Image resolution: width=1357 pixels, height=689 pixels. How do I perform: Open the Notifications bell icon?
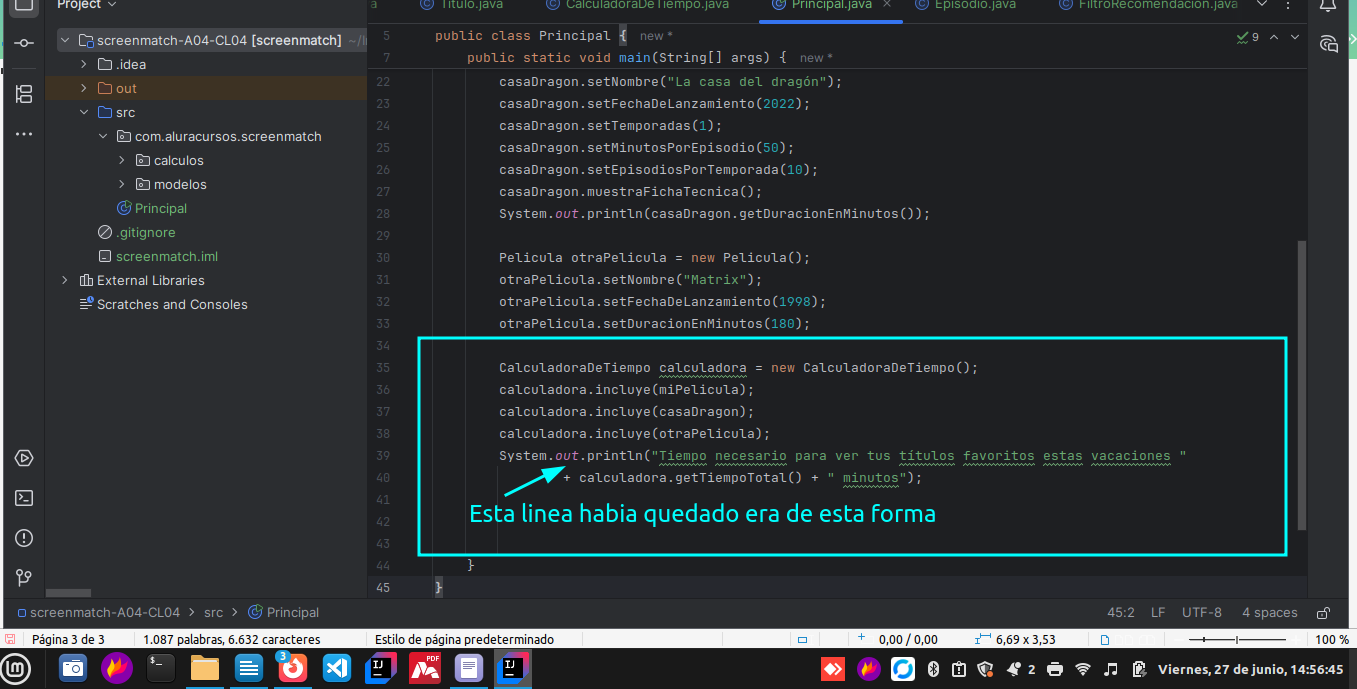click(1328, 6)
